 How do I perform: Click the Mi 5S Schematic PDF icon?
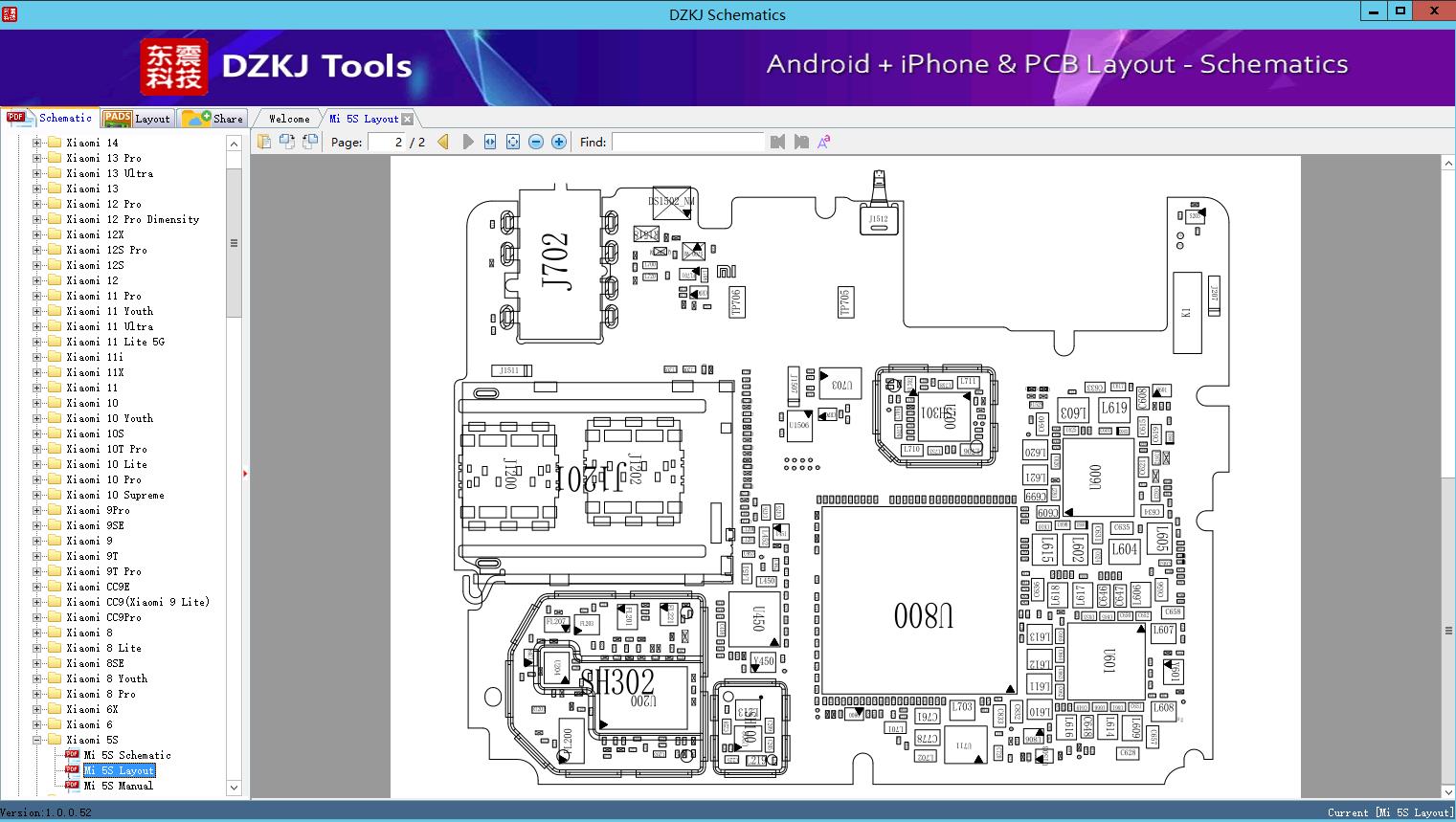[72, 755]
